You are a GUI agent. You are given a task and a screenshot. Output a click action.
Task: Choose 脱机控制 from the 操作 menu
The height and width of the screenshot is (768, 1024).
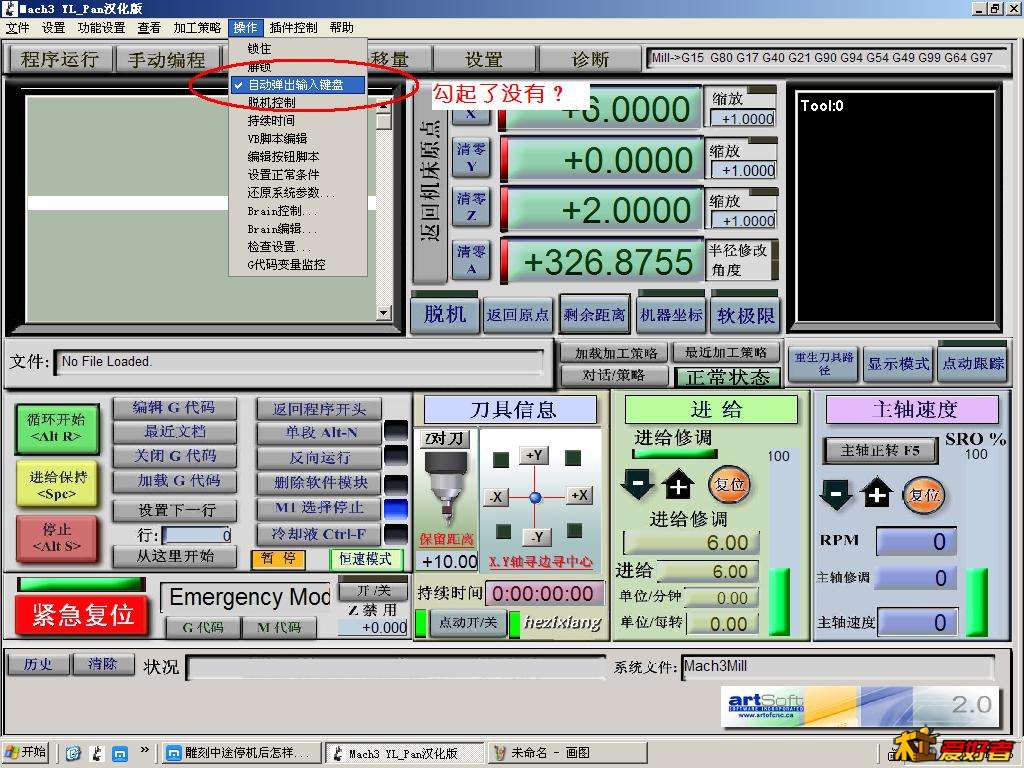coord(298,103)
